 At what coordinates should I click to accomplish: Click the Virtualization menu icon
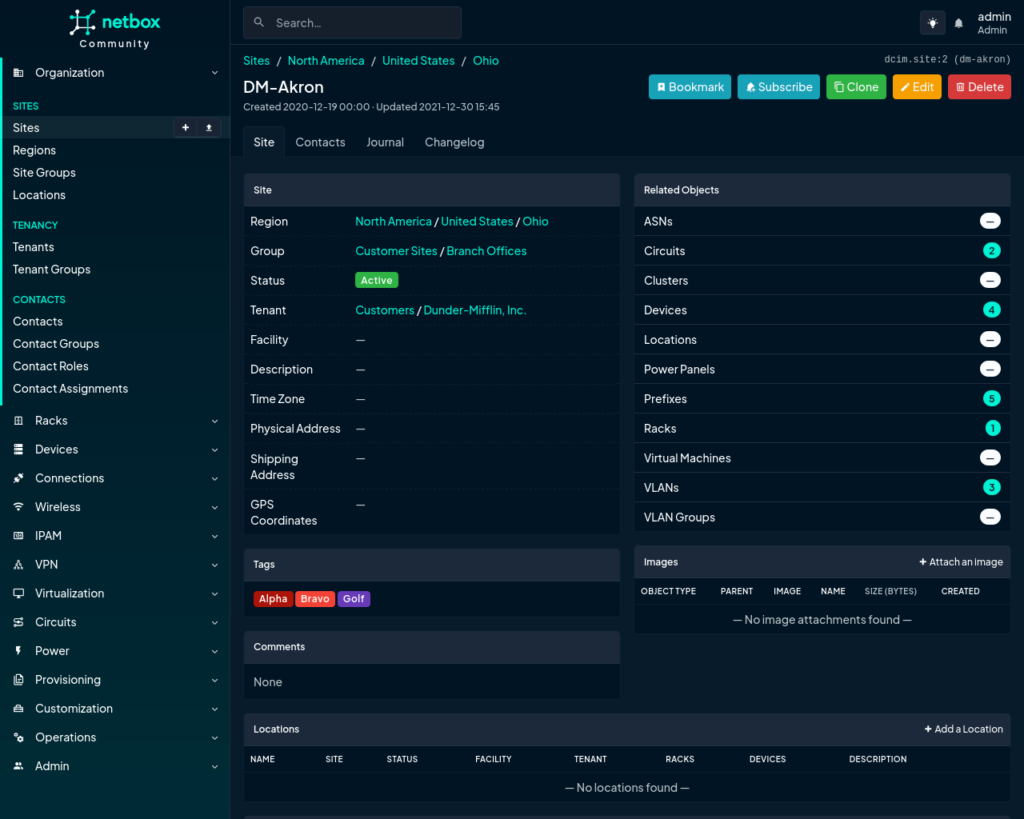click(x=18, y=593)
